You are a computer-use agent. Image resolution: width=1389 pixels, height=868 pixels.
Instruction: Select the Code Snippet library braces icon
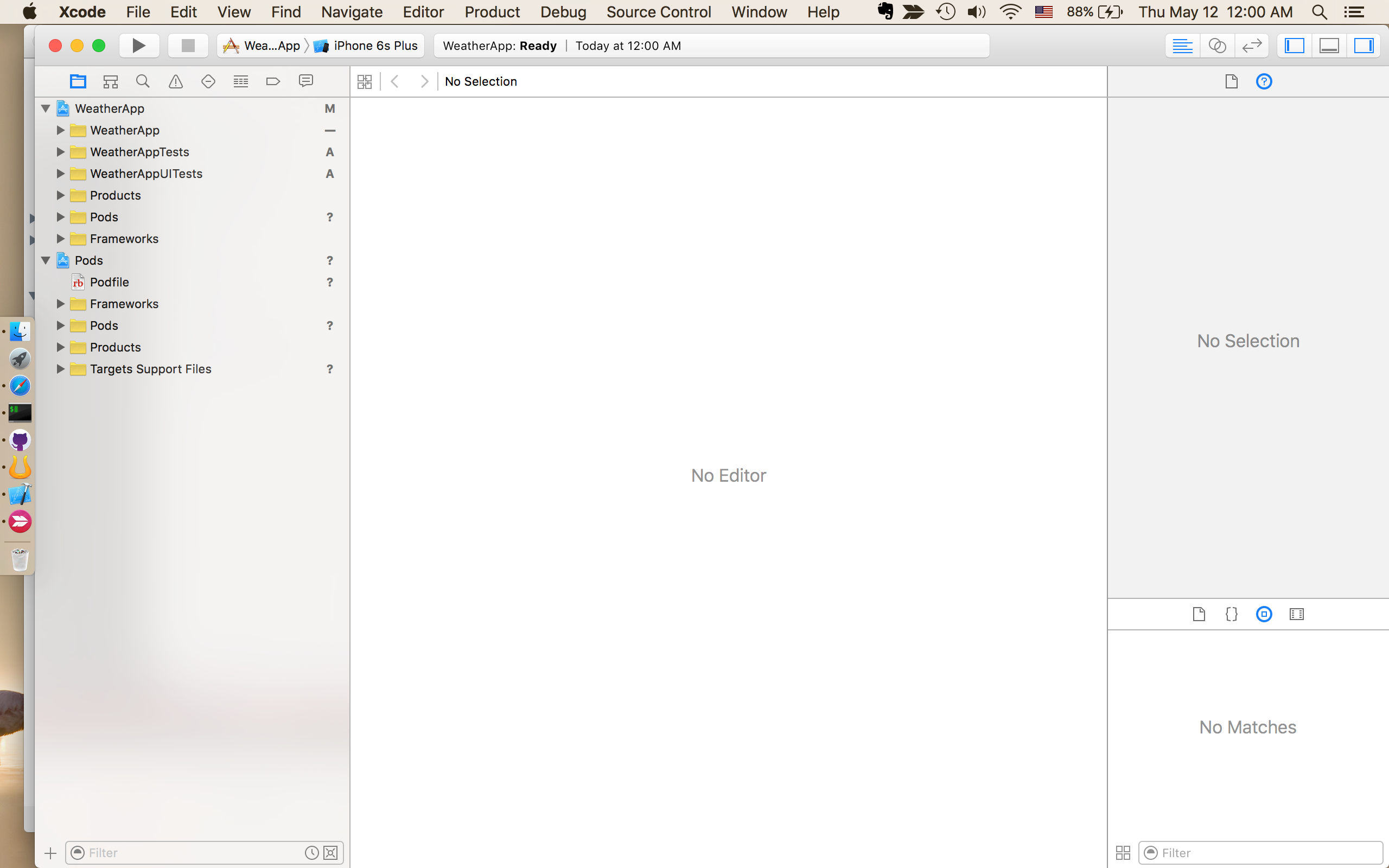click(x=1231, y=614)
